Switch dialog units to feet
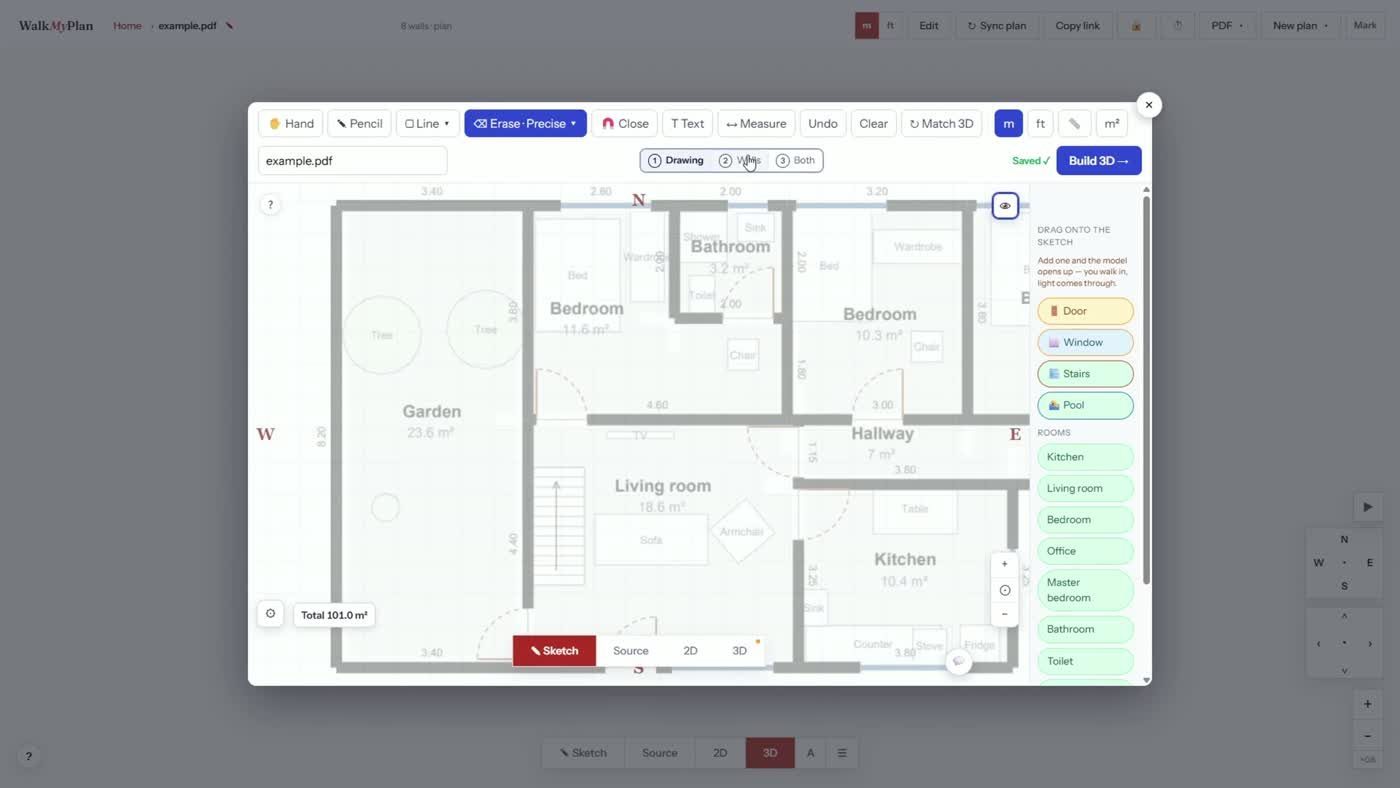Viewport: 1400px width, 788px height. pos(1040,123)
